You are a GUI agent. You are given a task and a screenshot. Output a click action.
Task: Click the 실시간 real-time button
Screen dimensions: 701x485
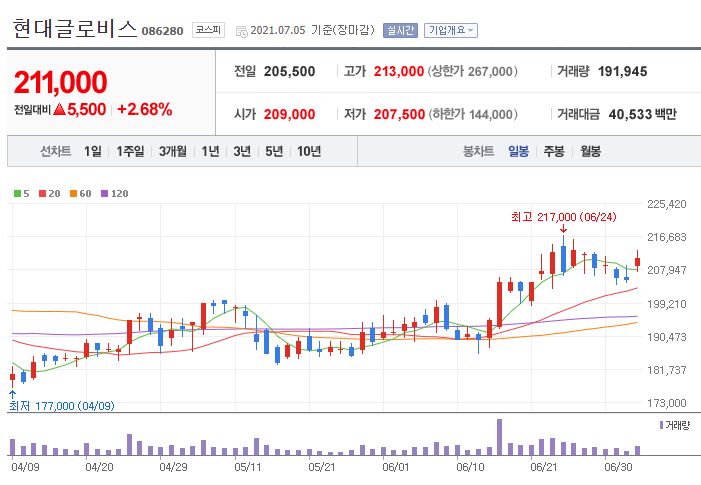tap(400, 30)
